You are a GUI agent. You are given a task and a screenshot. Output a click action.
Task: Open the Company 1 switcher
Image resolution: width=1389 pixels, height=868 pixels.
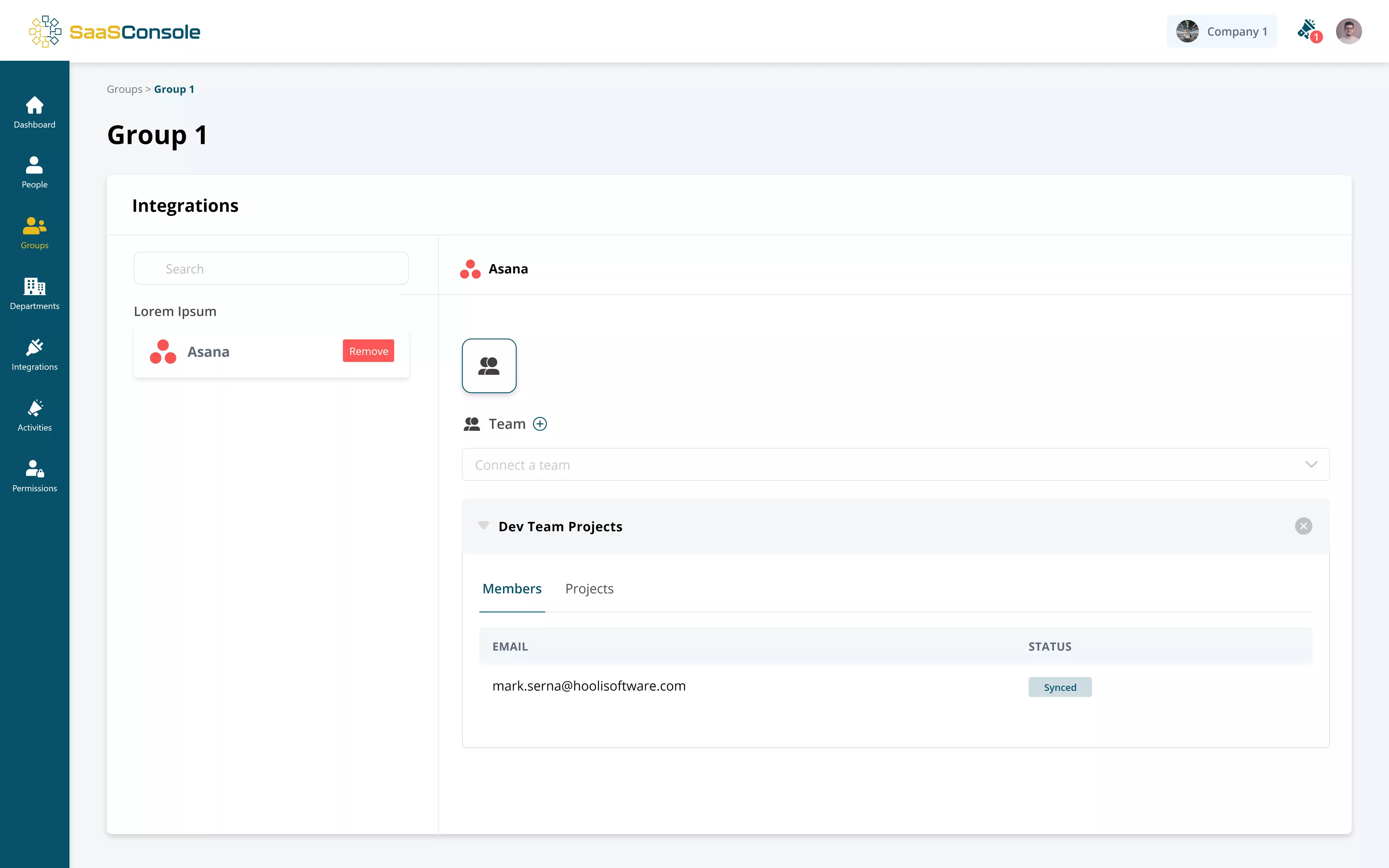pos(1222,31)
